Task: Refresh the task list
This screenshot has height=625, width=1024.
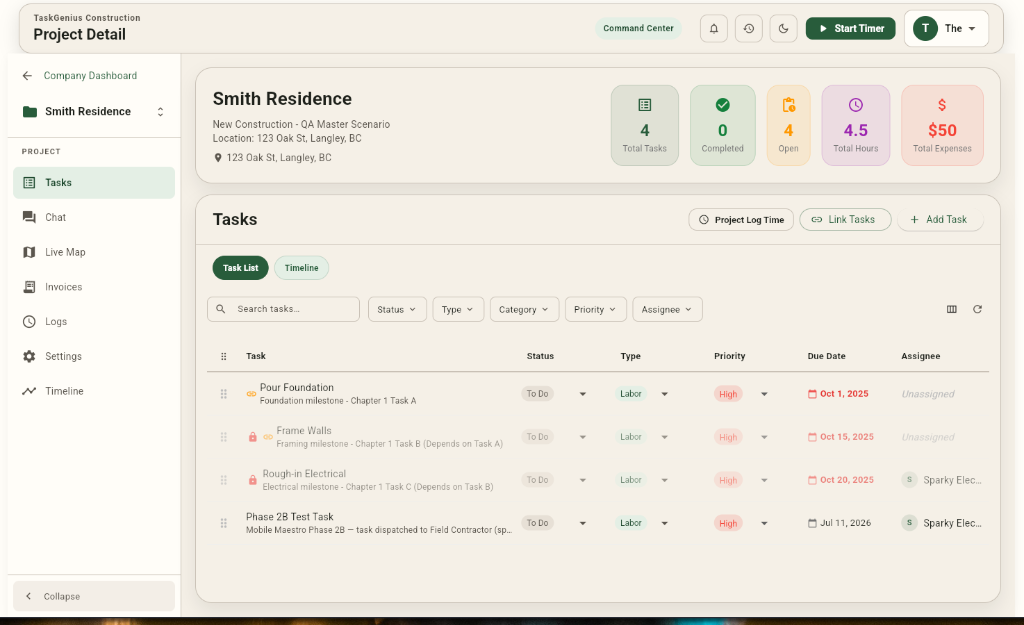Action: [x=977, y=310]
